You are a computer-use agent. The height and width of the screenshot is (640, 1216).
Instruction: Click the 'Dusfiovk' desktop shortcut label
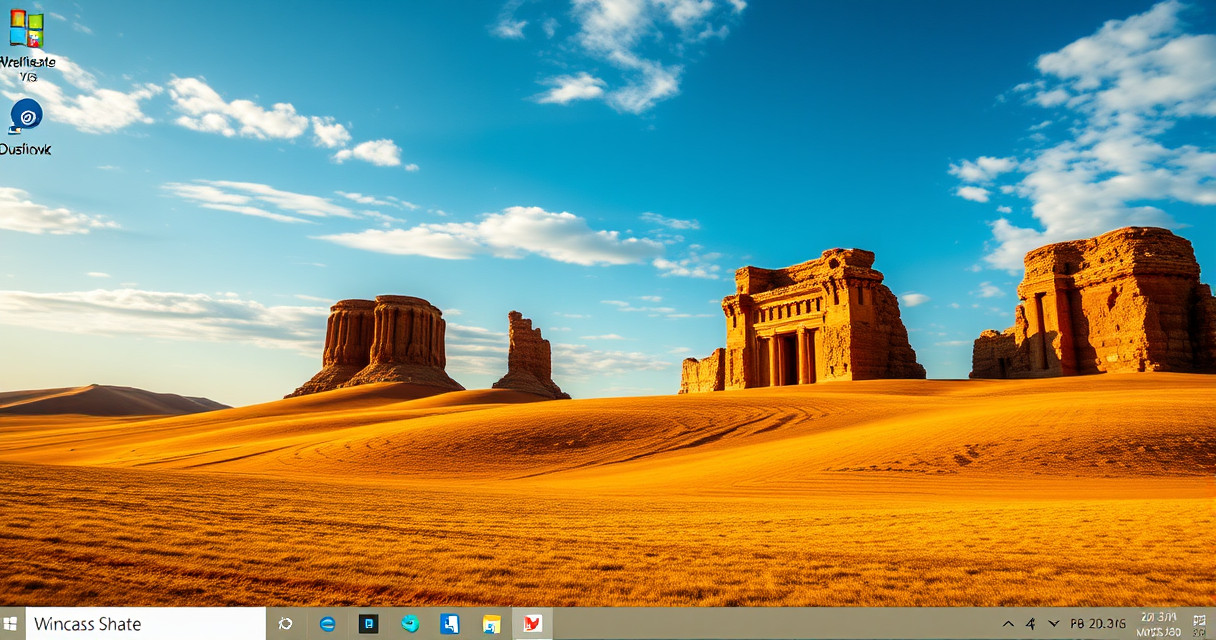point(25,149)
